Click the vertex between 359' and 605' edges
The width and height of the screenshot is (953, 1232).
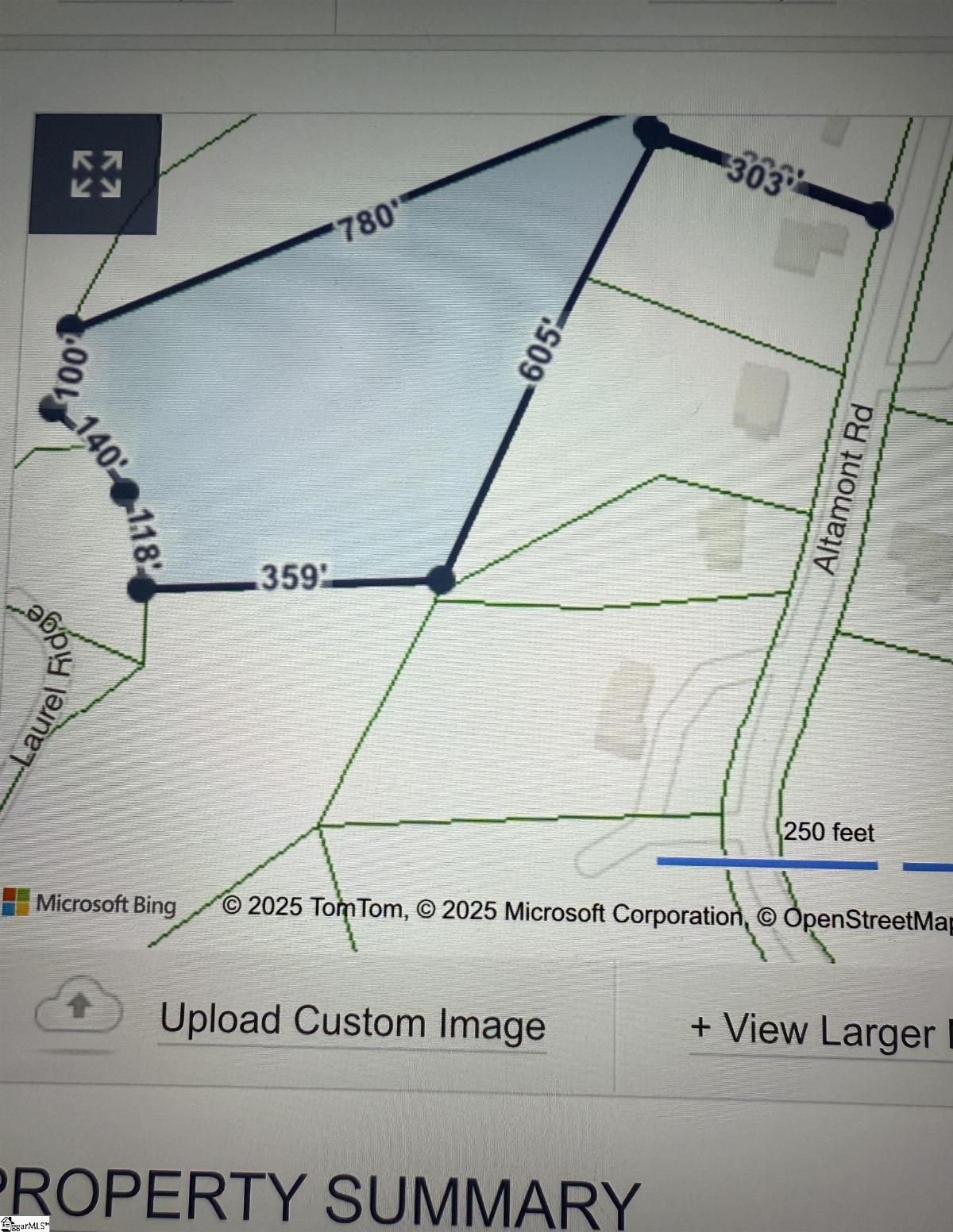tap(441, 579)
